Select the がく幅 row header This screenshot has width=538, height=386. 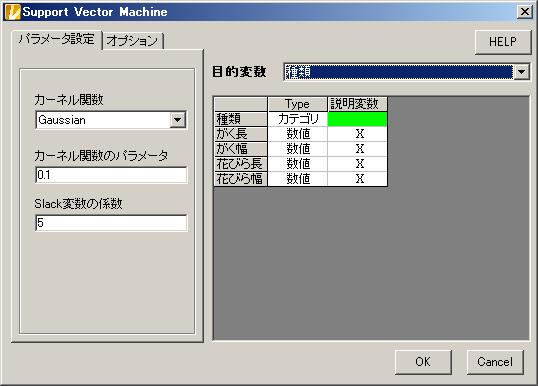pyautogui.click(x=241, y=149)
